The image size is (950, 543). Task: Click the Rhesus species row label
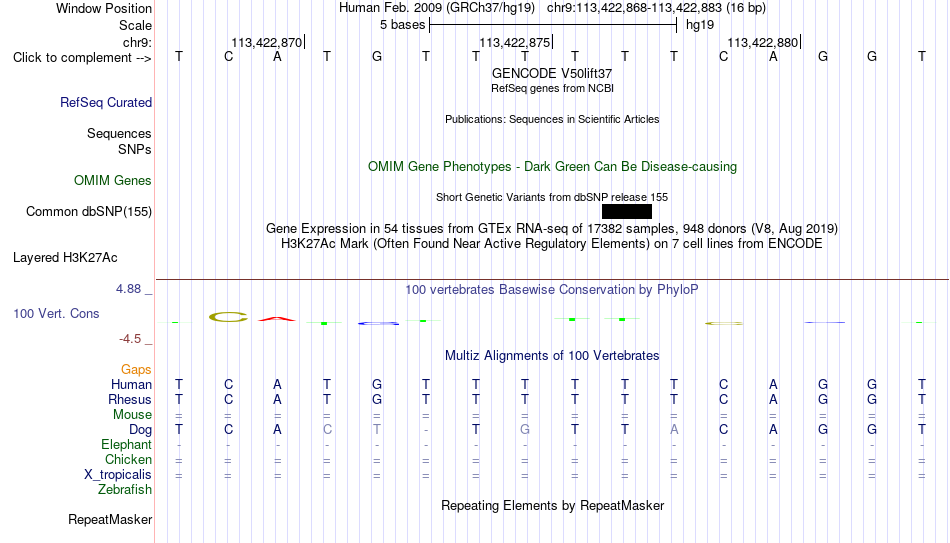[x=130, y=399]
